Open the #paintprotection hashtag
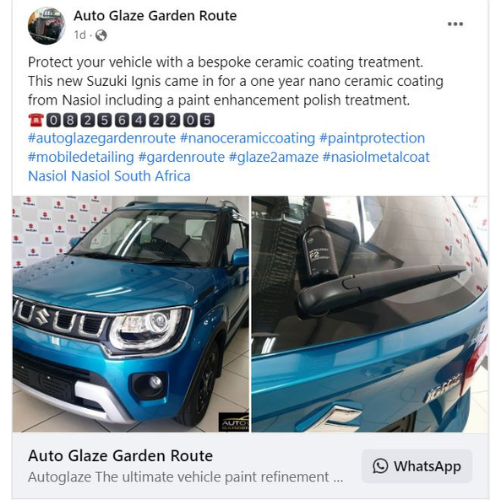This screenshot has width=500, height=500. point(372,139)
